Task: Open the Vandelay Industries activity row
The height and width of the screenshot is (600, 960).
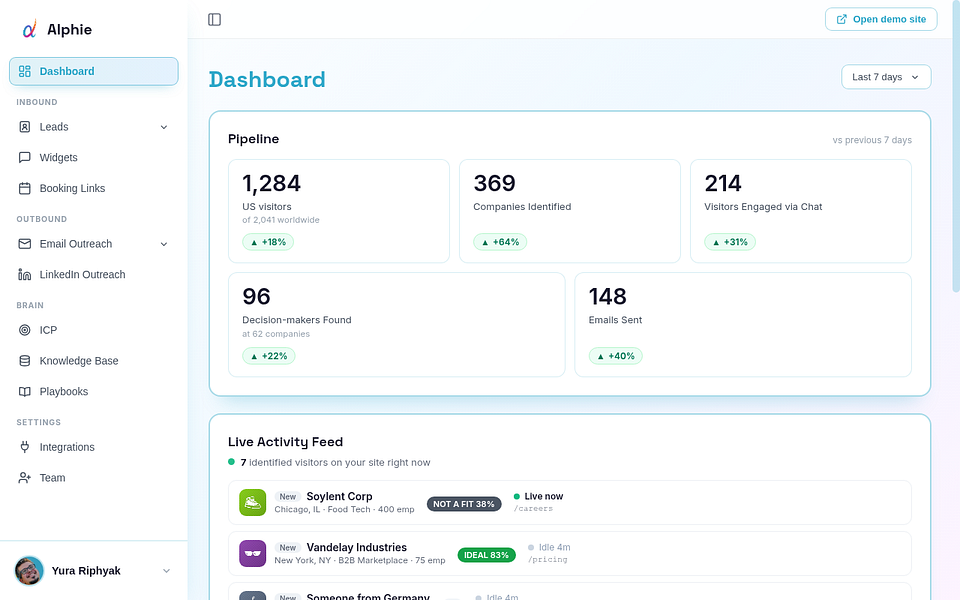Action: (x=569, y=553)
